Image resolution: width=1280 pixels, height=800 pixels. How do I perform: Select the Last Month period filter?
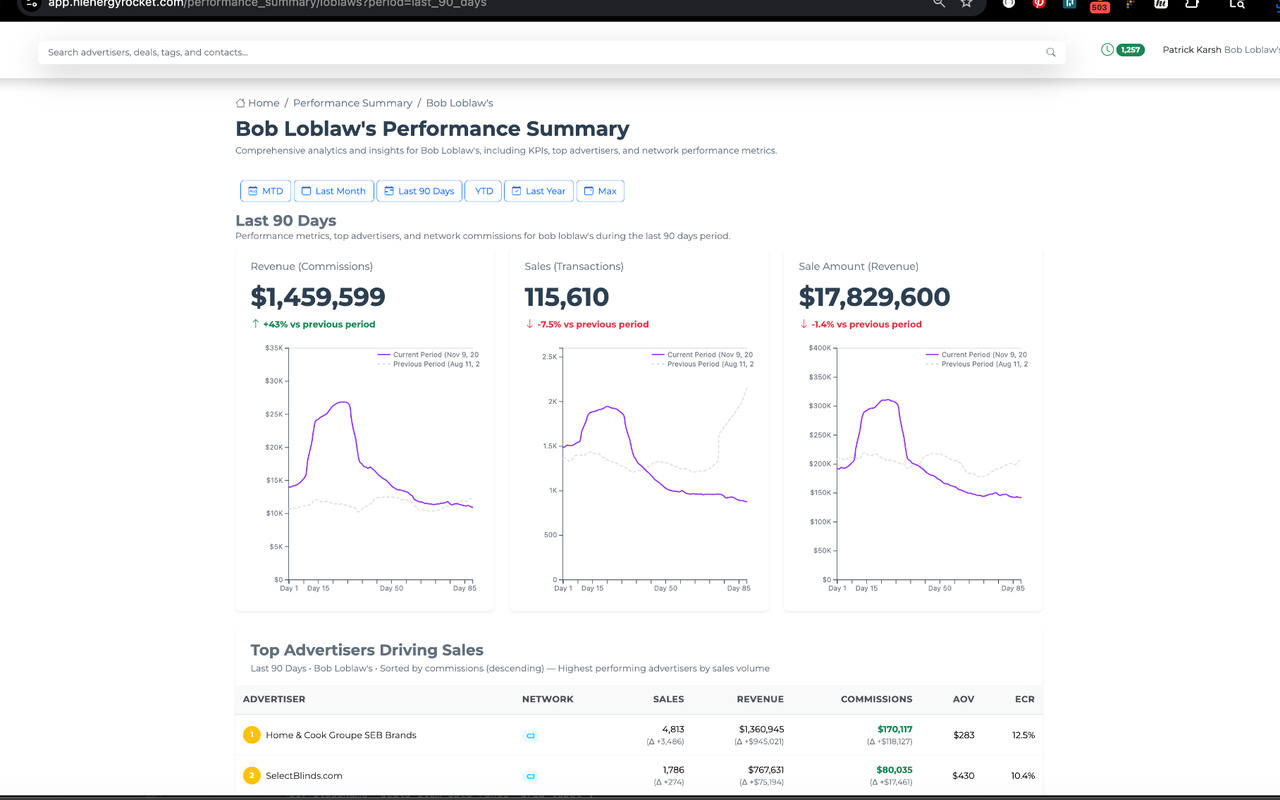333,191
